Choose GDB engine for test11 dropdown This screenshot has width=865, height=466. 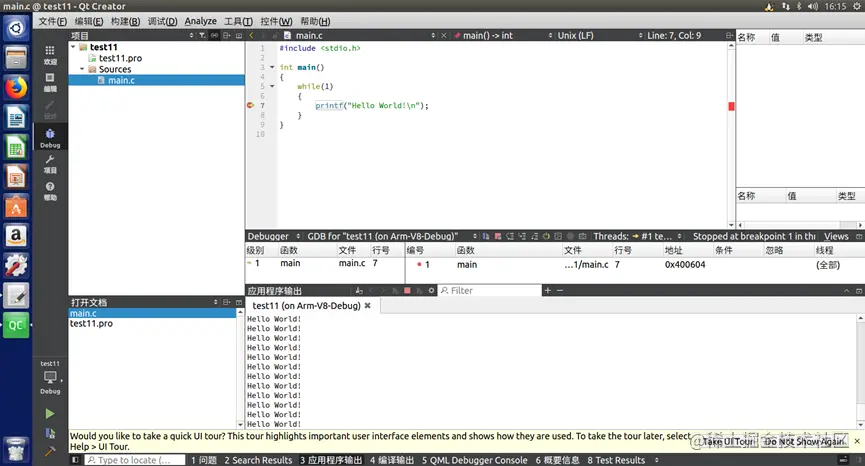[x=392, y=236]
